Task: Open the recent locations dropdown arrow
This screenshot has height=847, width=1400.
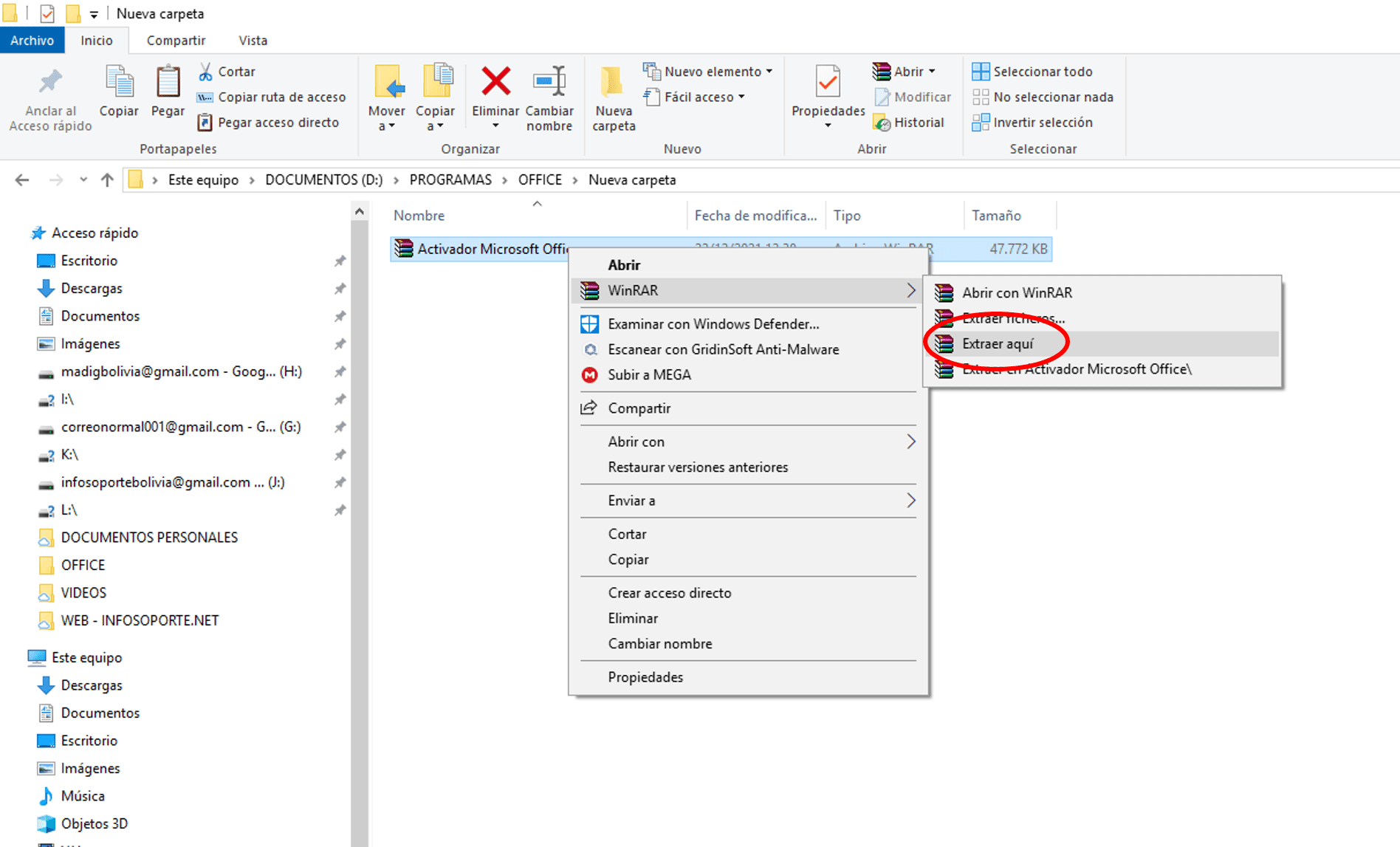Action: click(83, 179)
